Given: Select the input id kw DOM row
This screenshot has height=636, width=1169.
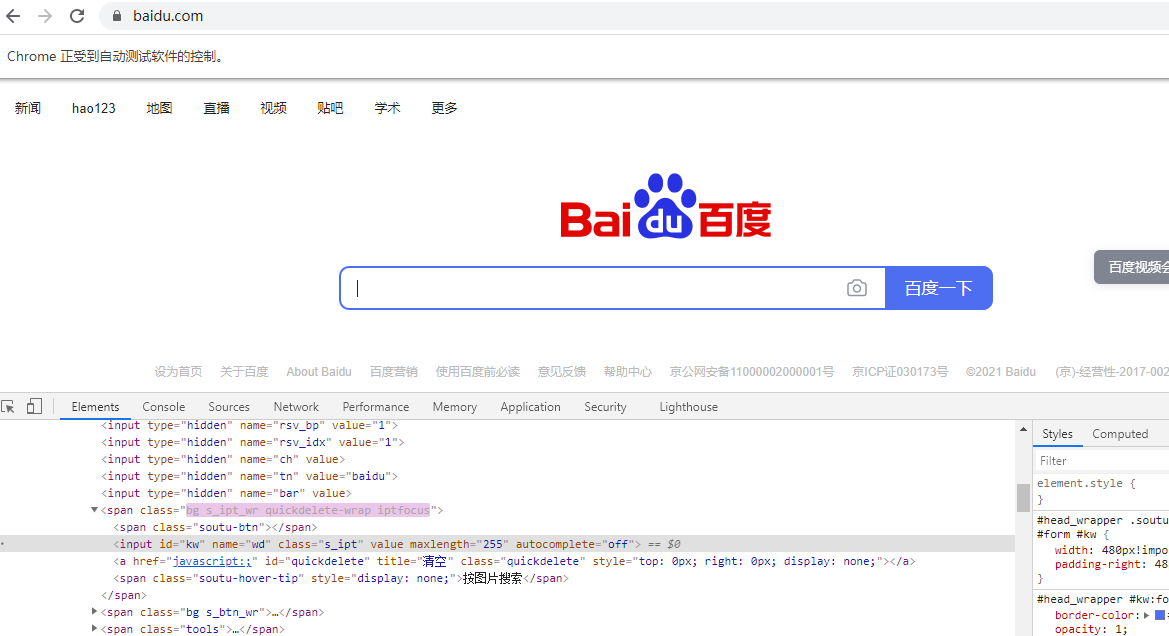Looking at the screenshot, I should pyautogui.click(x=507, y=544).
